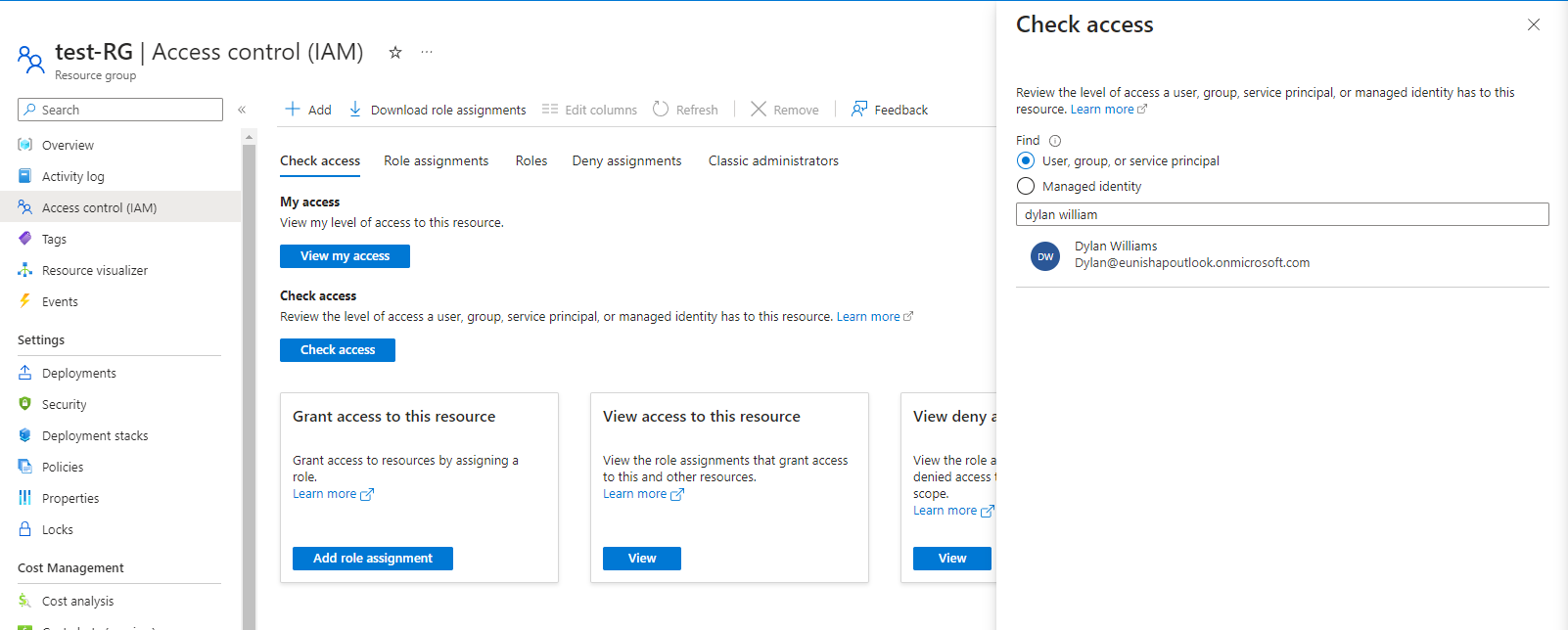Collapse the left sidebar with chevron

click(242, 110)
